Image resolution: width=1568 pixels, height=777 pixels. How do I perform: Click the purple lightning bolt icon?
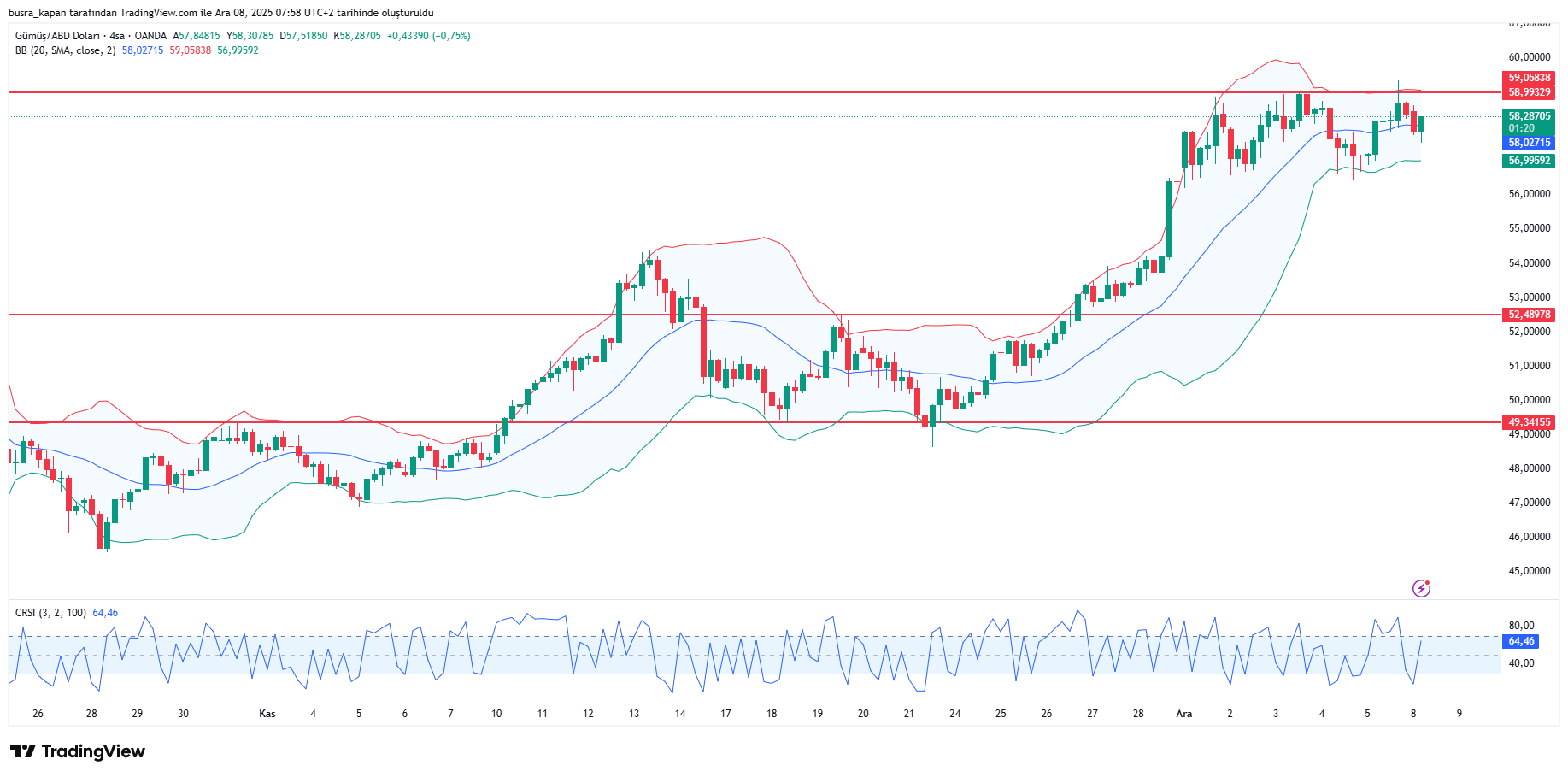1421,588
